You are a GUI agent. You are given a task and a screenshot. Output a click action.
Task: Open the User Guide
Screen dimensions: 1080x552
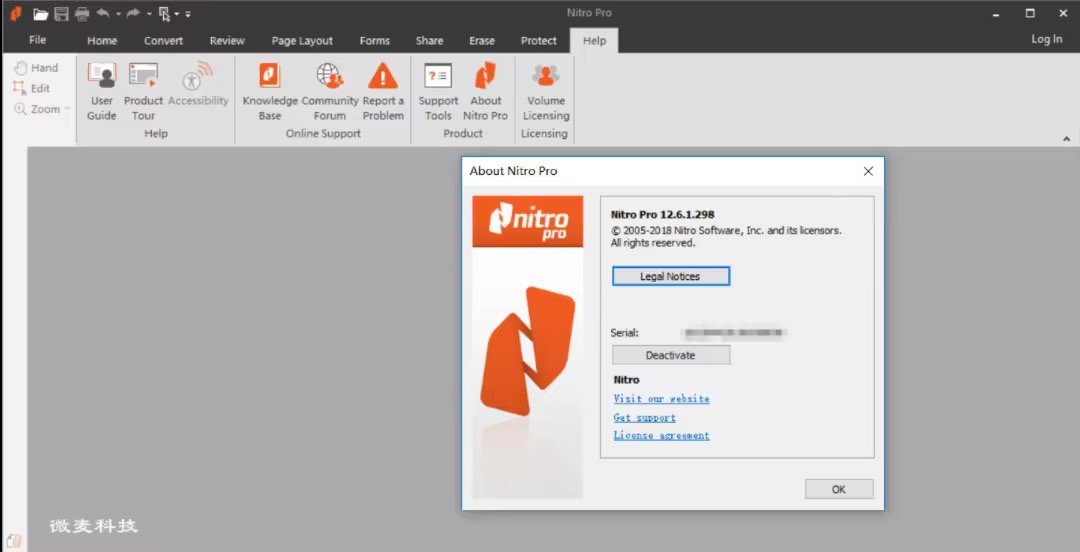[102, 90]
